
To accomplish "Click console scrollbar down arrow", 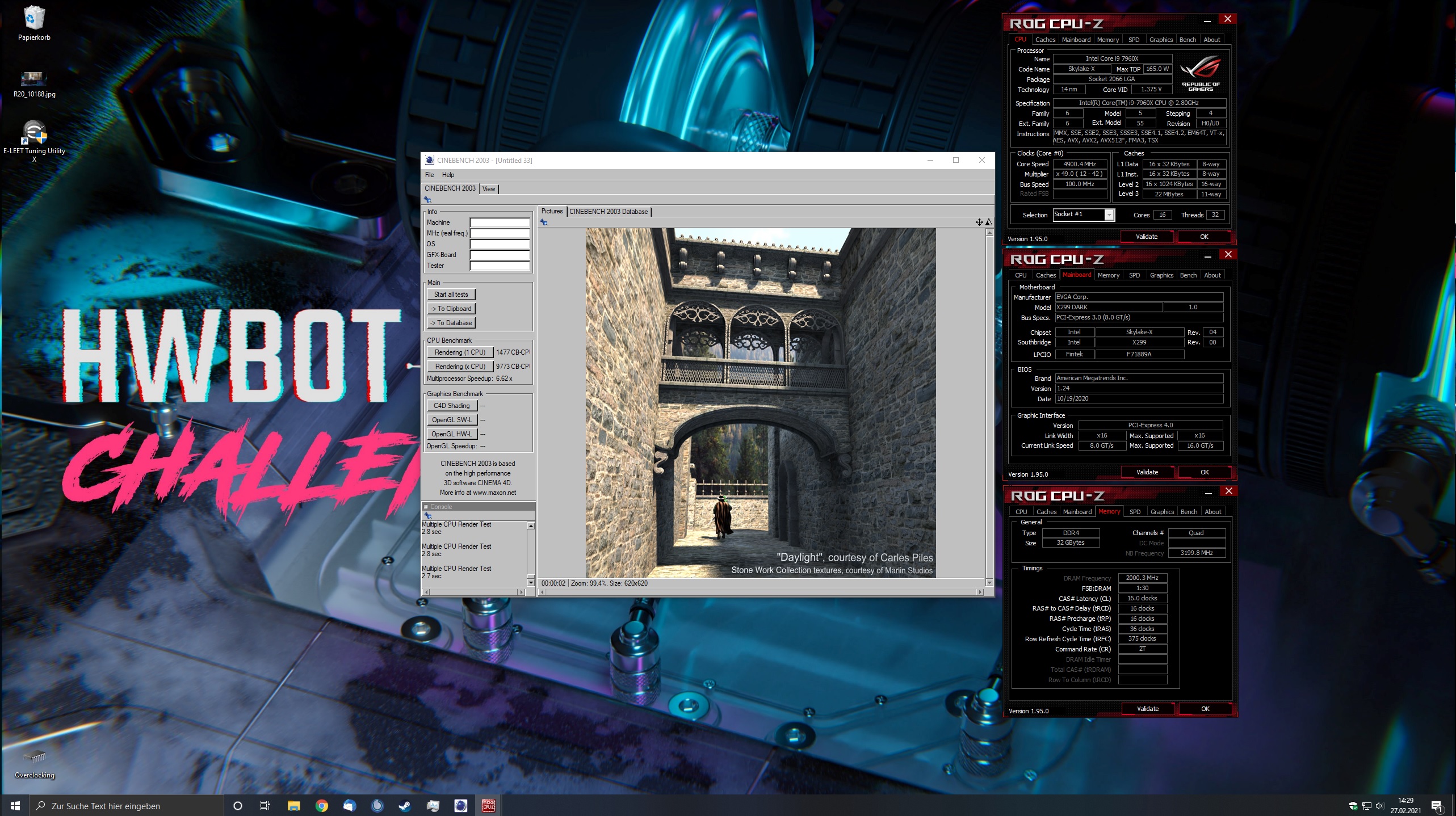I will point(531,583).
